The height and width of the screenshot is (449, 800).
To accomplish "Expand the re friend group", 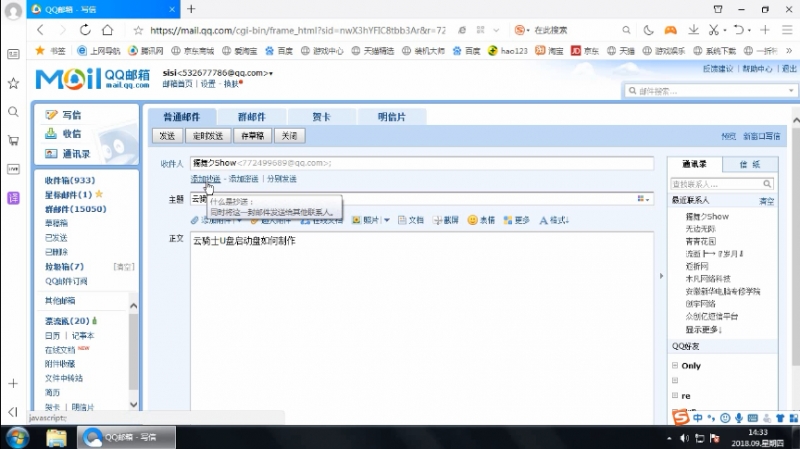I will [x=675, y=395].
